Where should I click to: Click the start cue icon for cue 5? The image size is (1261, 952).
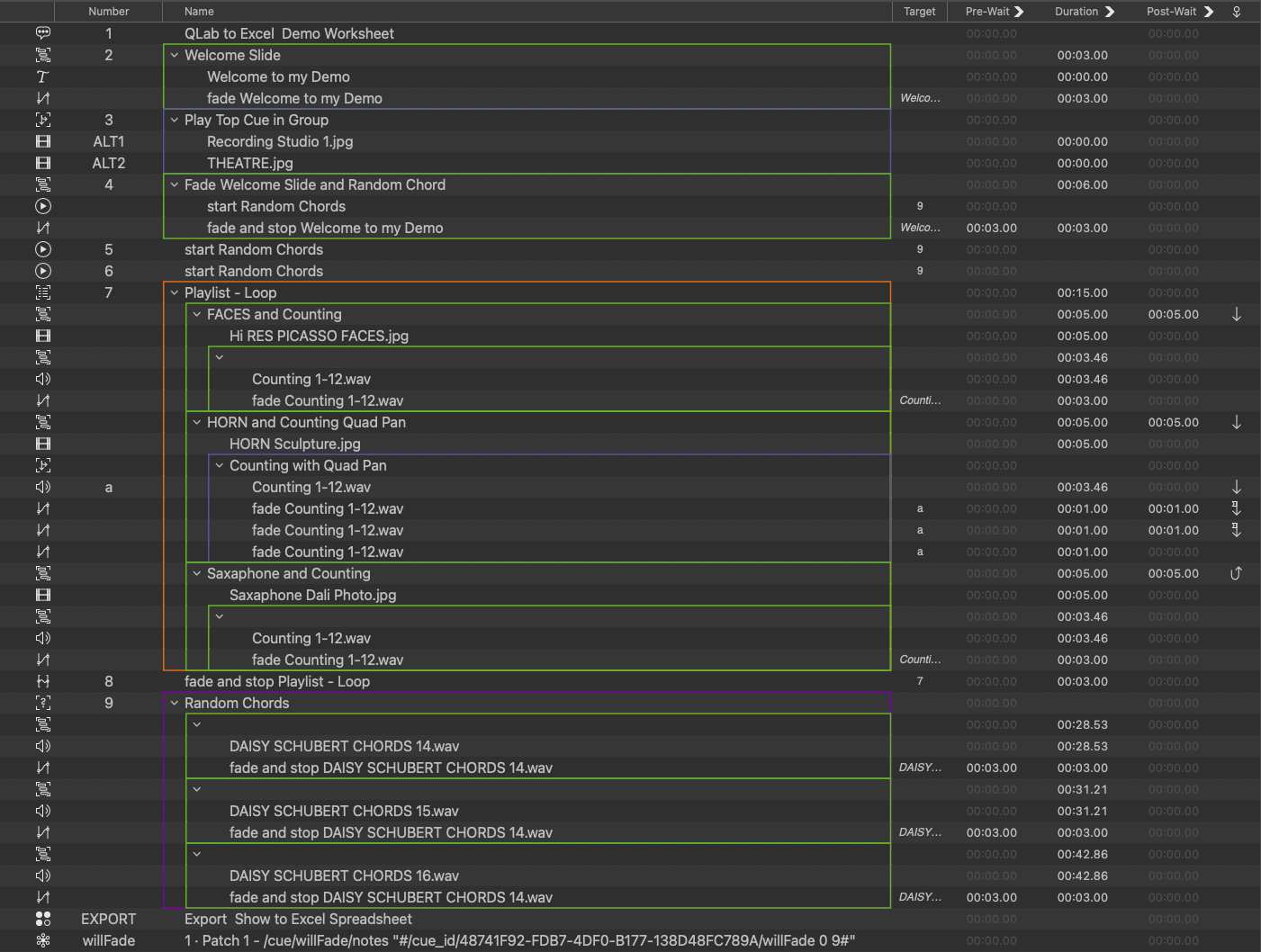(42, 249)
